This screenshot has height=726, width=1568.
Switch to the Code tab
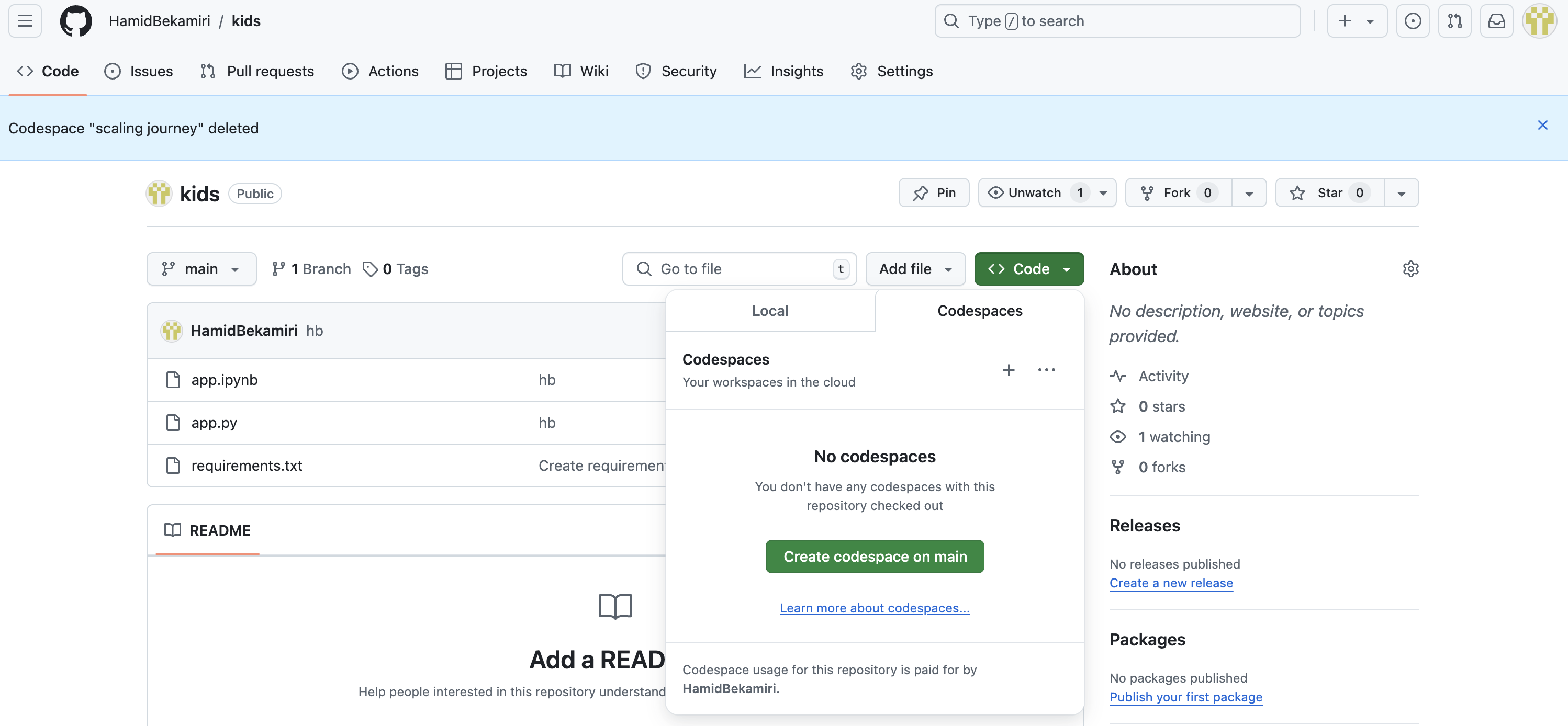pyautogui.click(x=48, y=71)
